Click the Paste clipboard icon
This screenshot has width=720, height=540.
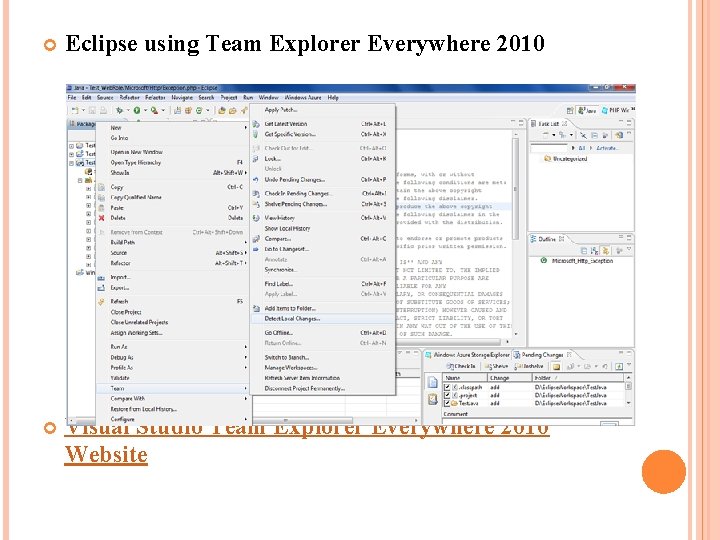[101, 208]
